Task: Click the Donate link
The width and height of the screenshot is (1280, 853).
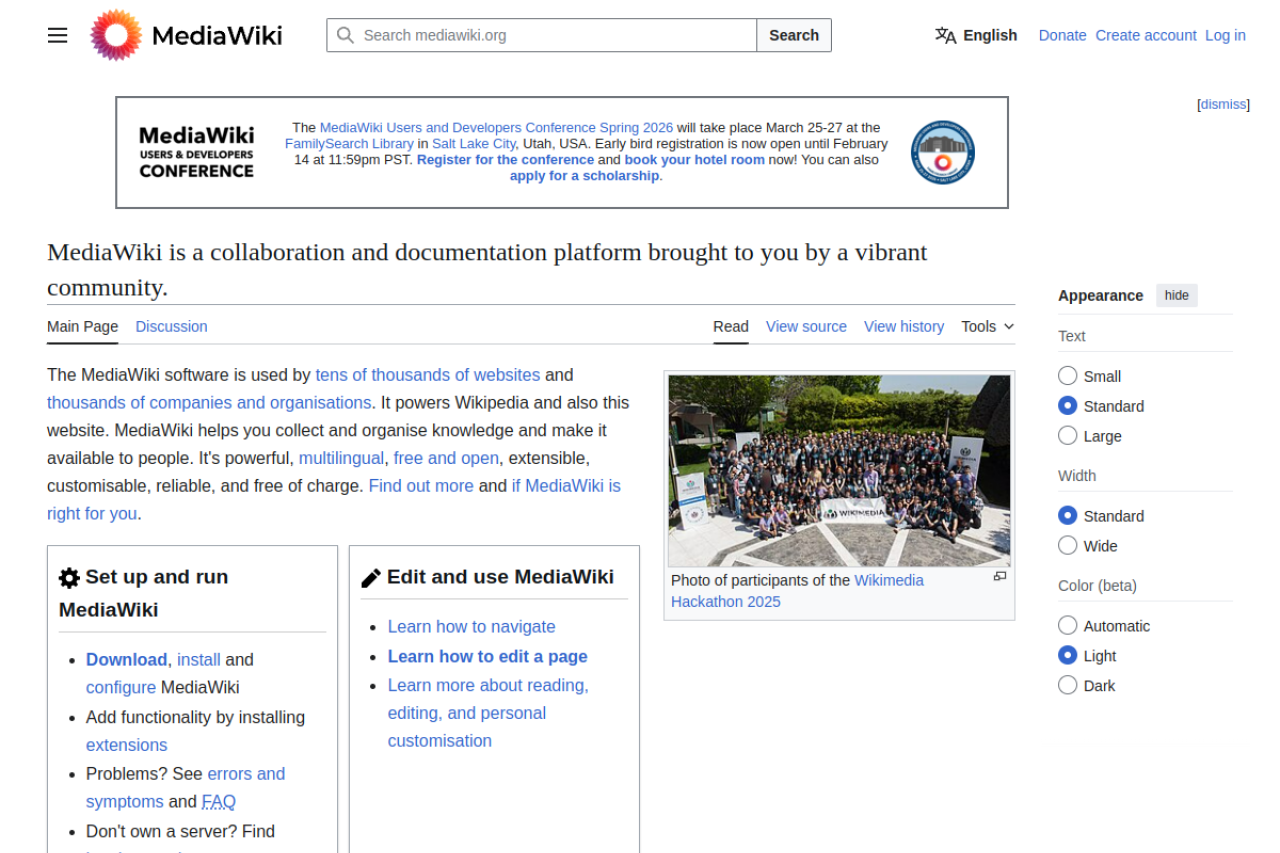Action: point(1062,35)
